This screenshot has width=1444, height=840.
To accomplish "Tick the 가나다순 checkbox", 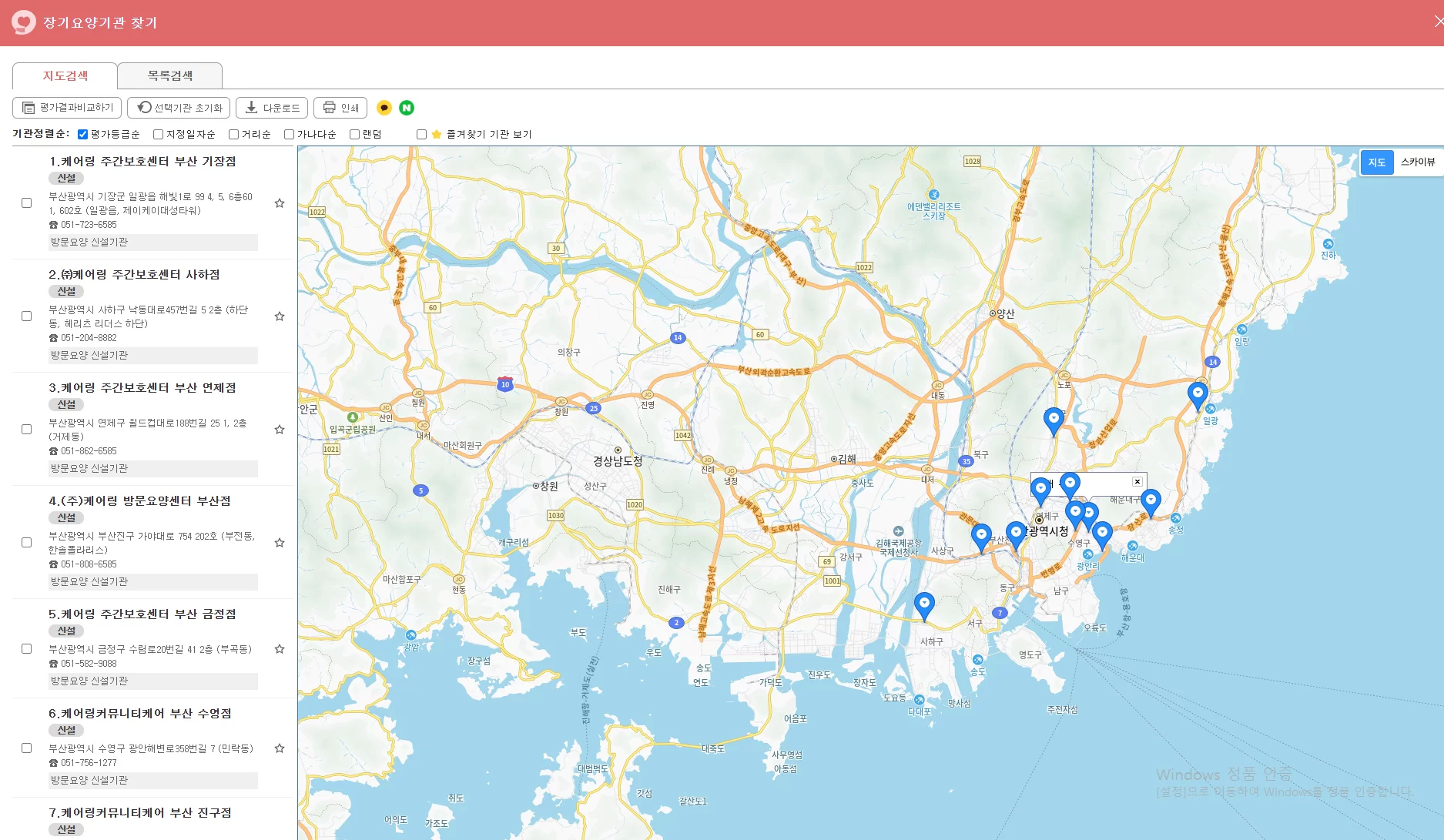I will pos(289,135).
